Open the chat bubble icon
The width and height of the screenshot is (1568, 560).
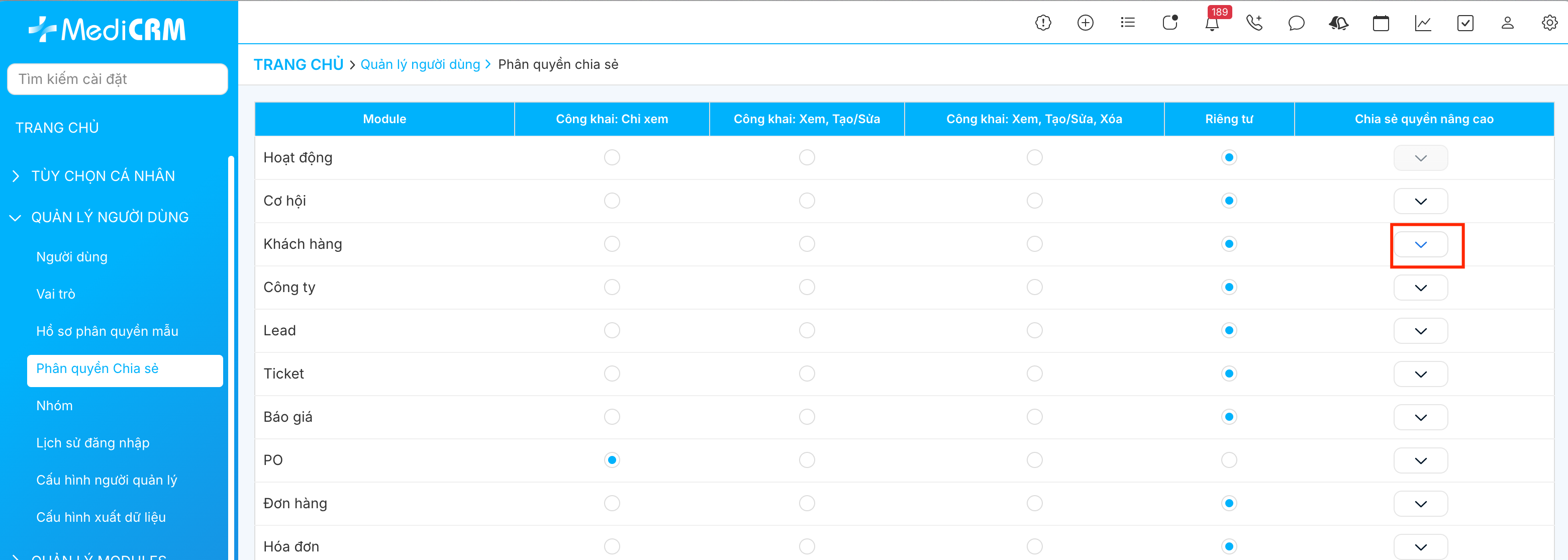tap(1297, 23)
